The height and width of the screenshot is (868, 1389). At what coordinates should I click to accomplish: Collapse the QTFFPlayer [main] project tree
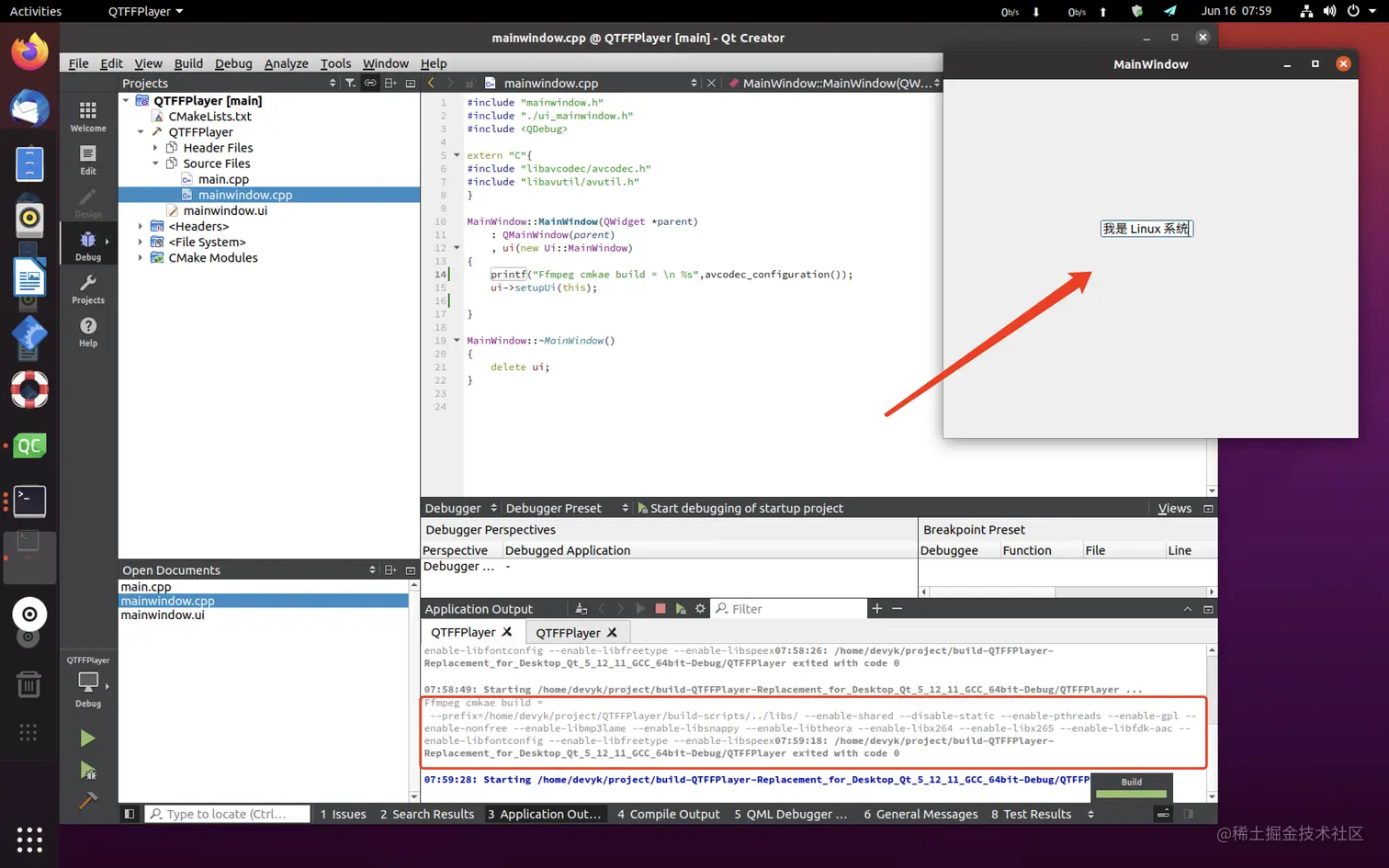click(x=126, y=100)
